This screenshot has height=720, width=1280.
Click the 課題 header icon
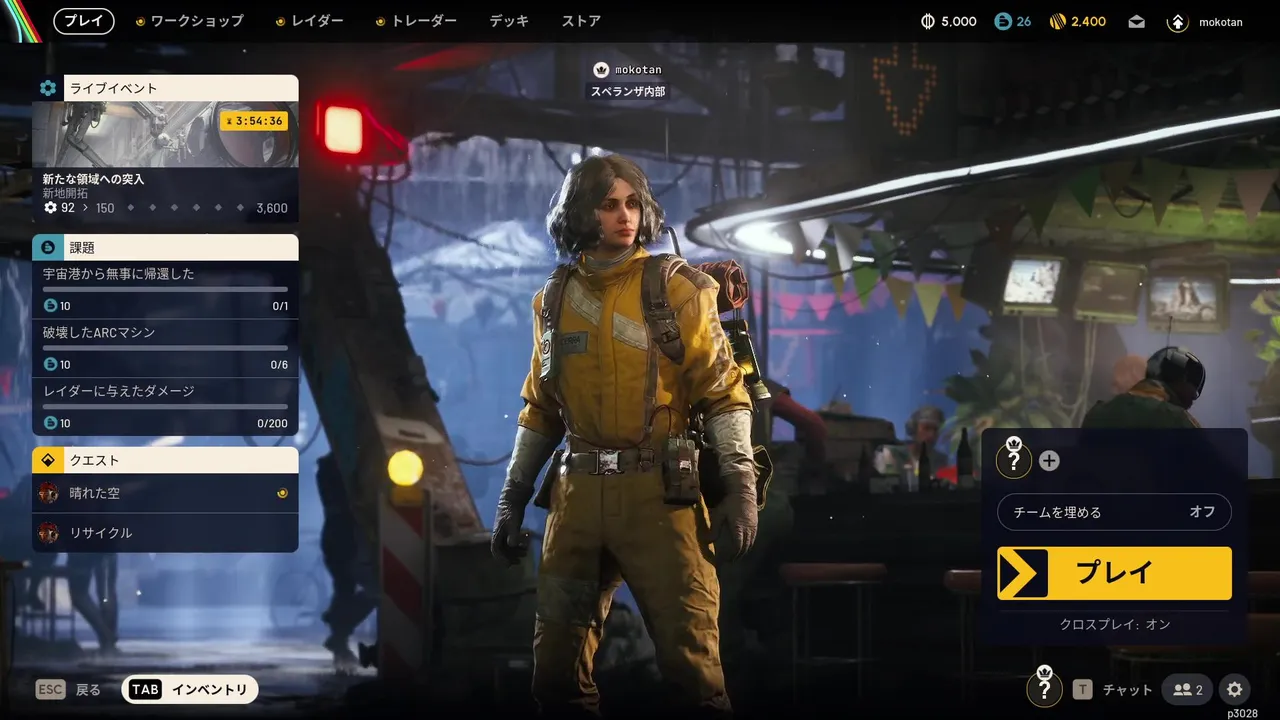(x=47, y=247)
